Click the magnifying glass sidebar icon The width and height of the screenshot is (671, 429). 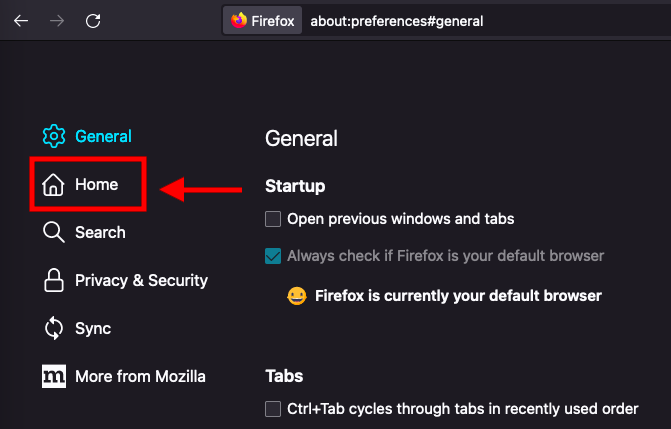54,233
